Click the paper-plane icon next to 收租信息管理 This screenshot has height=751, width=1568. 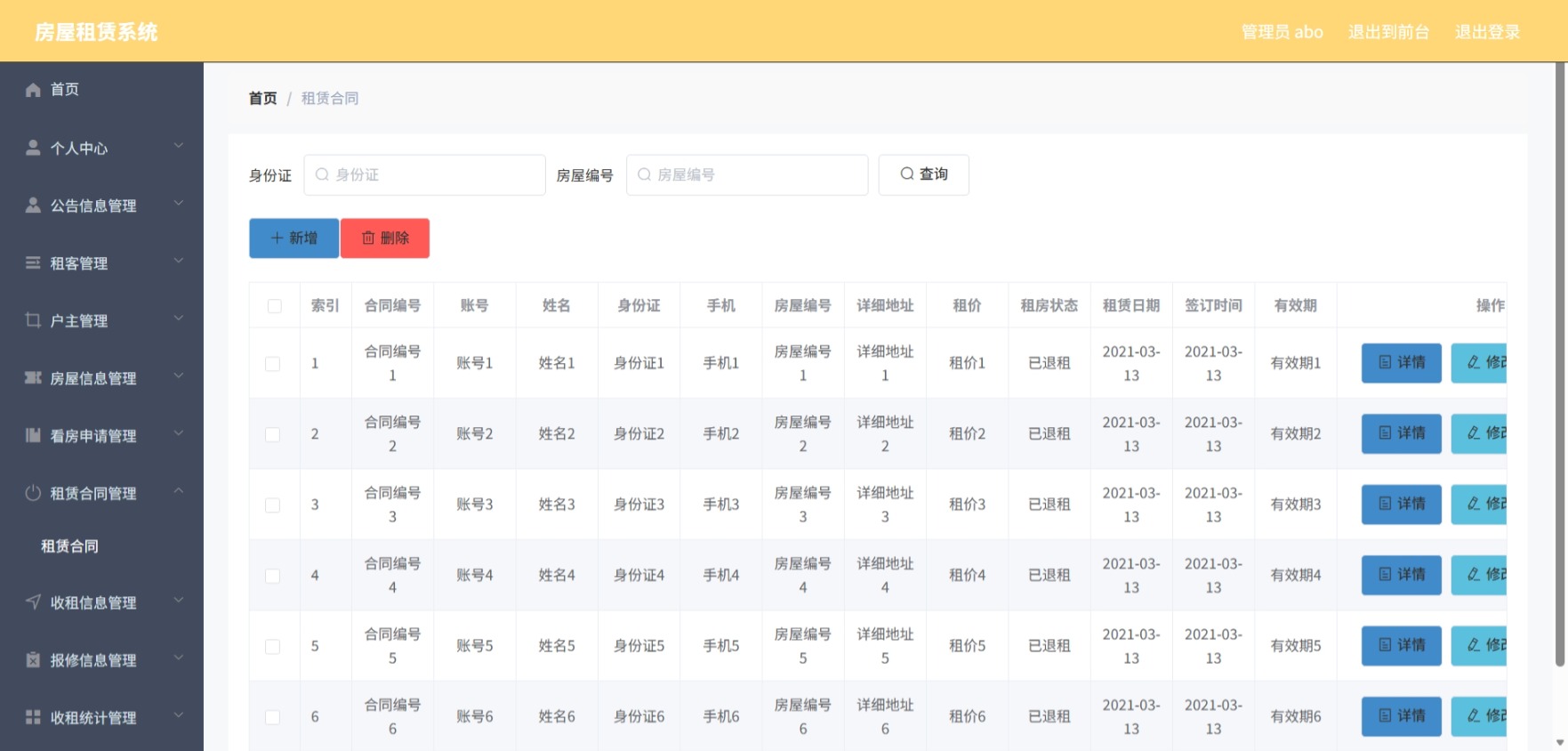[33, 602]
